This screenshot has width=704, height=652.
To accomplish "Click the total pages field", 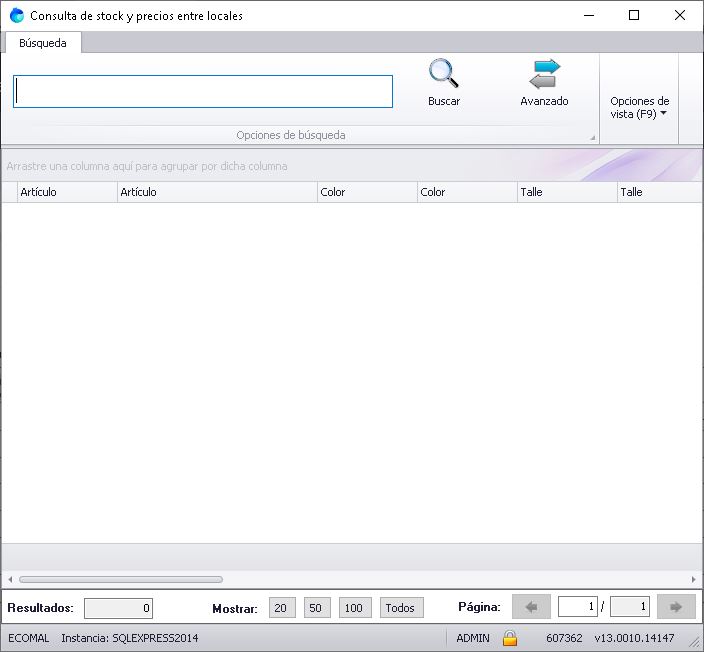I will [630, 607].
